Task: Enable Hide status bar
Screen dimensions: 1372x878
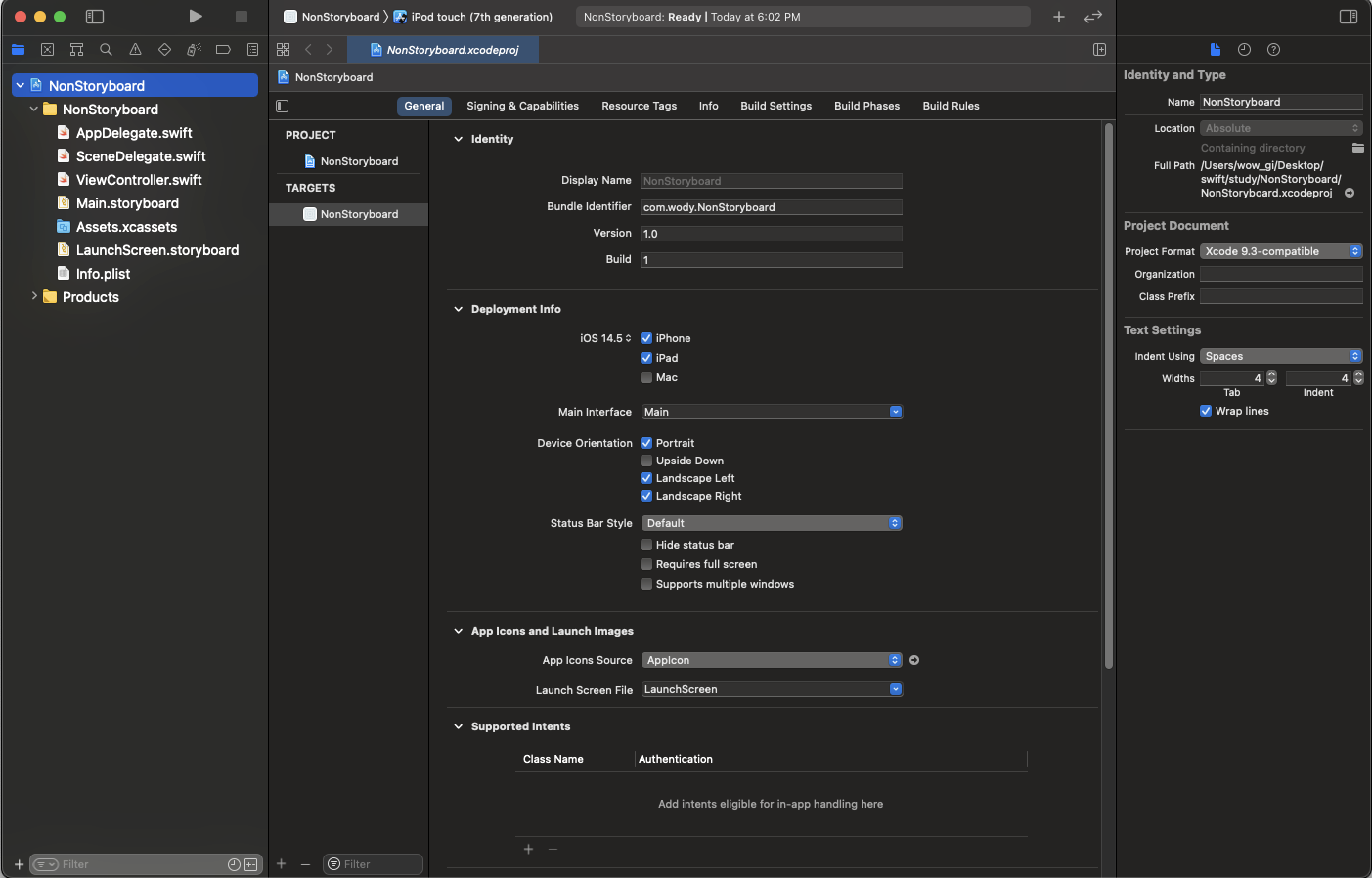Action: (646, 545)
